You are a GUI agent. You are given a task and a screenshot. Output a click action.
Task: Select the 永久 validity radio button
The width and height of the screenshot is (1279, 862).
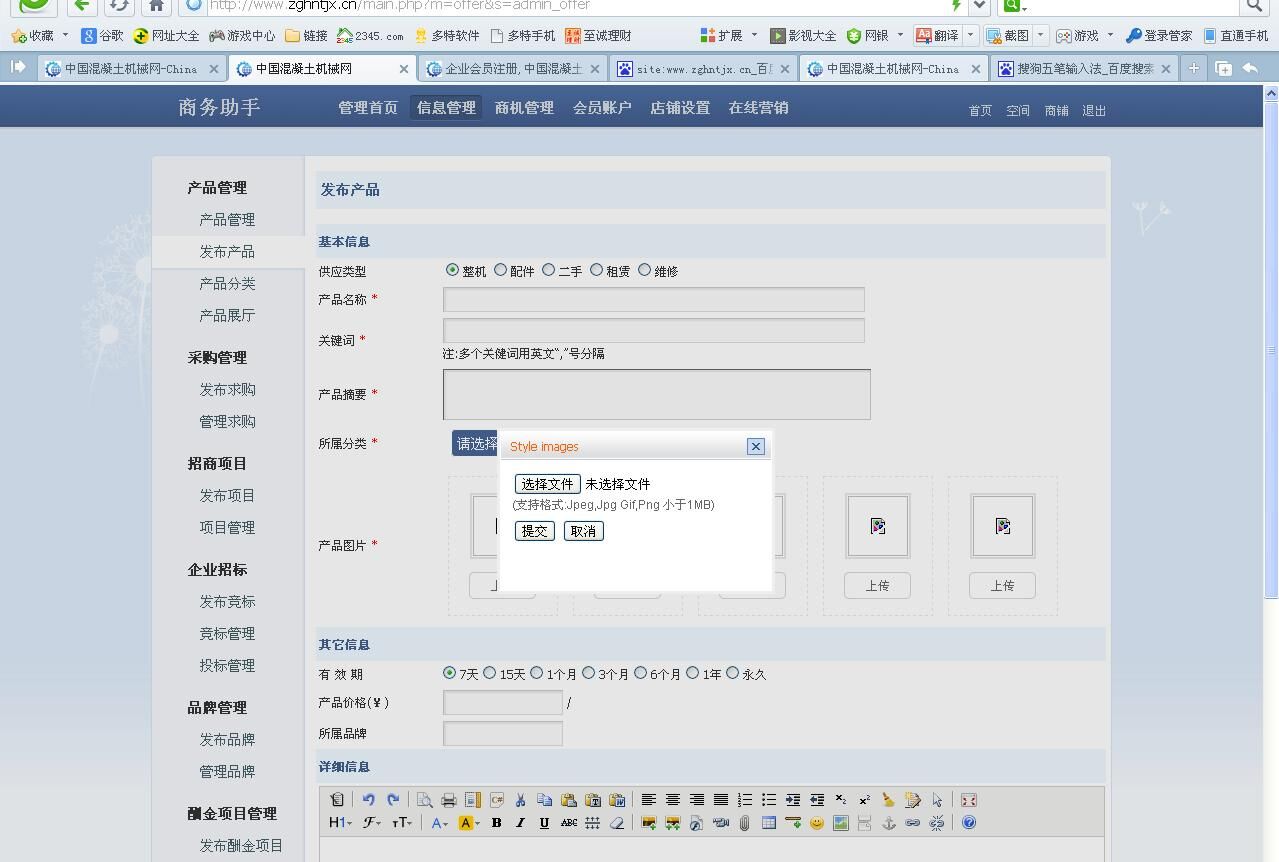(x=733, y=673)
